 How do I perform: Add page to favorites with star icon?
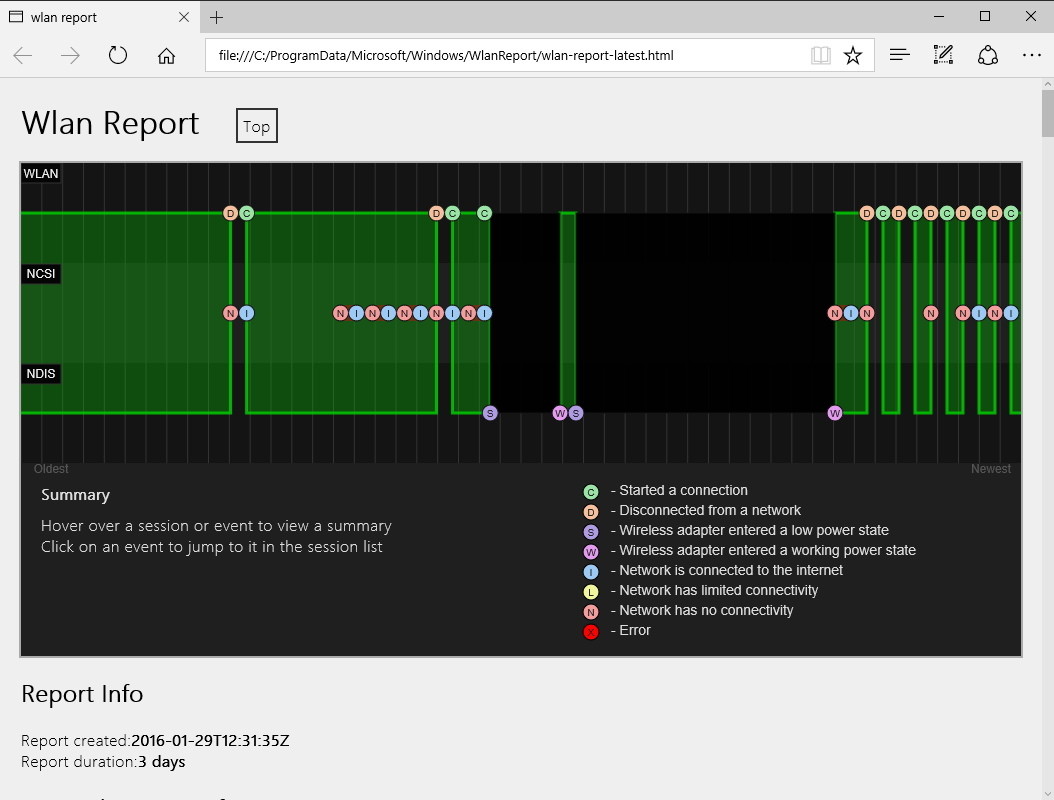852,56
